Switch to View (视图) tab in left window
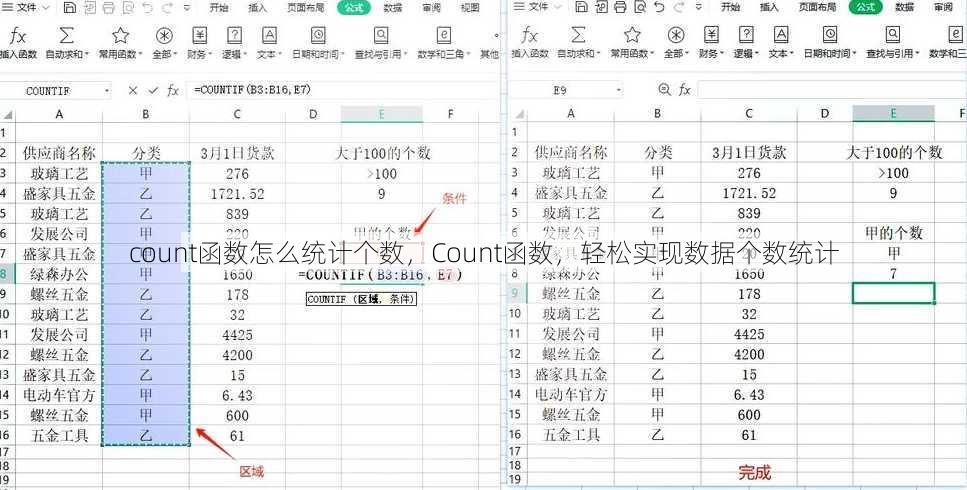 click(x=470, y=7)
